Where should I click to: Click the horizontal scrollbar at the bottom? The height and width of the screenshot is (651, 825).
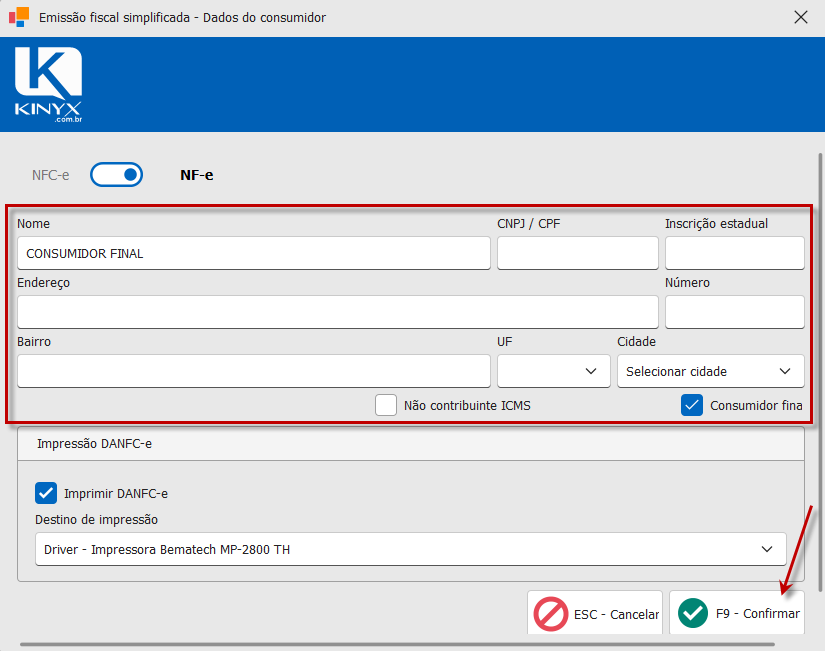click(397, 644)
